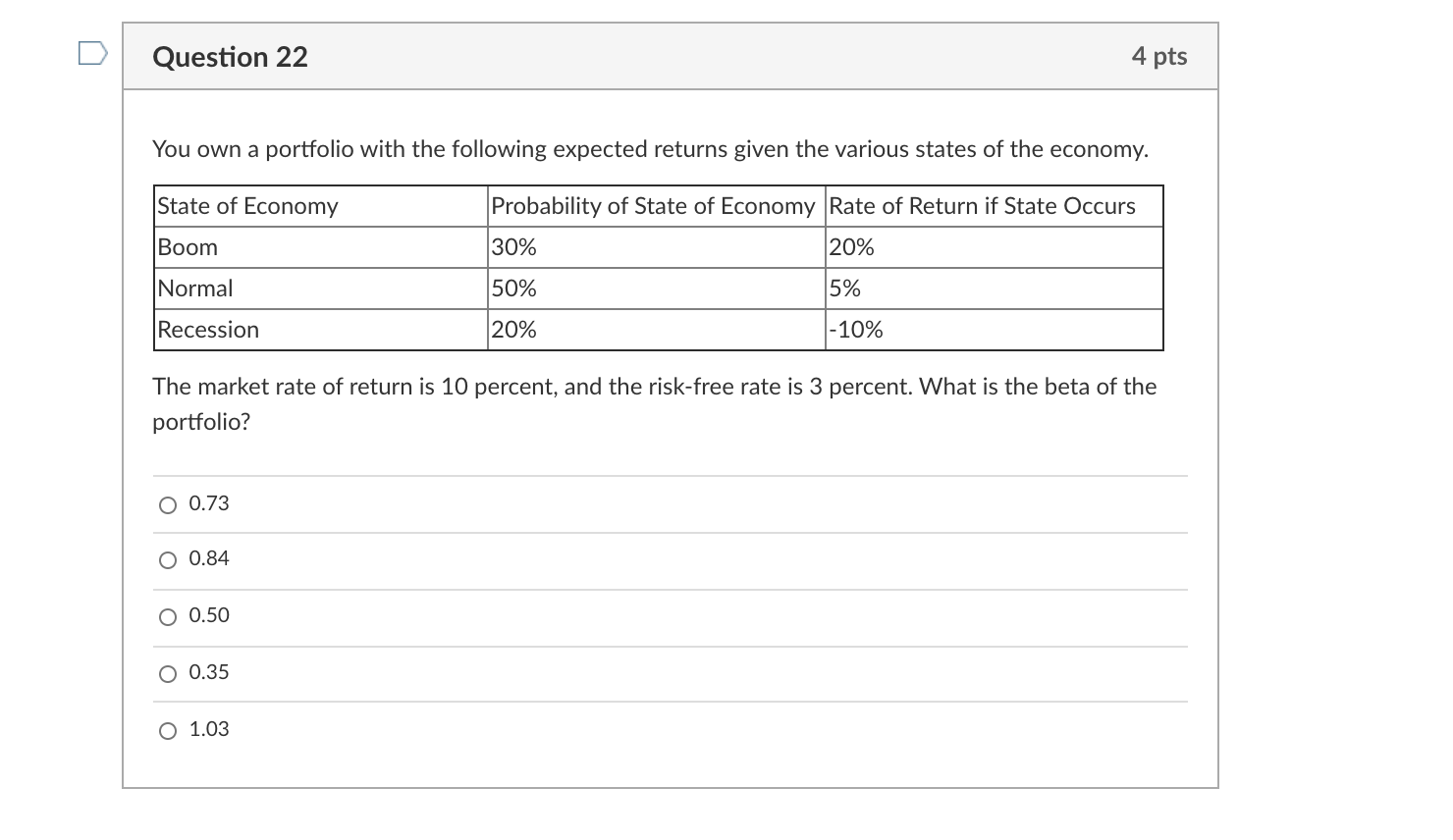Click the 5% rate of return cell
1453x840 pixels.
845,289
